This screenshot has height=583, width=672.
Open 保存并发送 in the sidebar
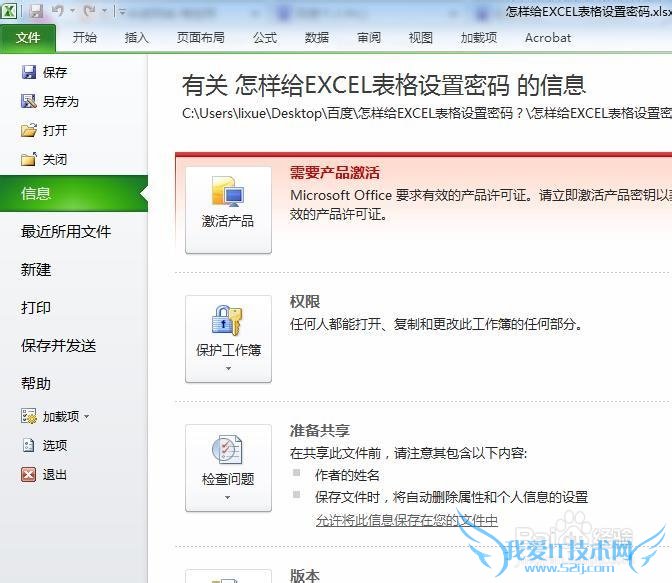pos(58,346)
